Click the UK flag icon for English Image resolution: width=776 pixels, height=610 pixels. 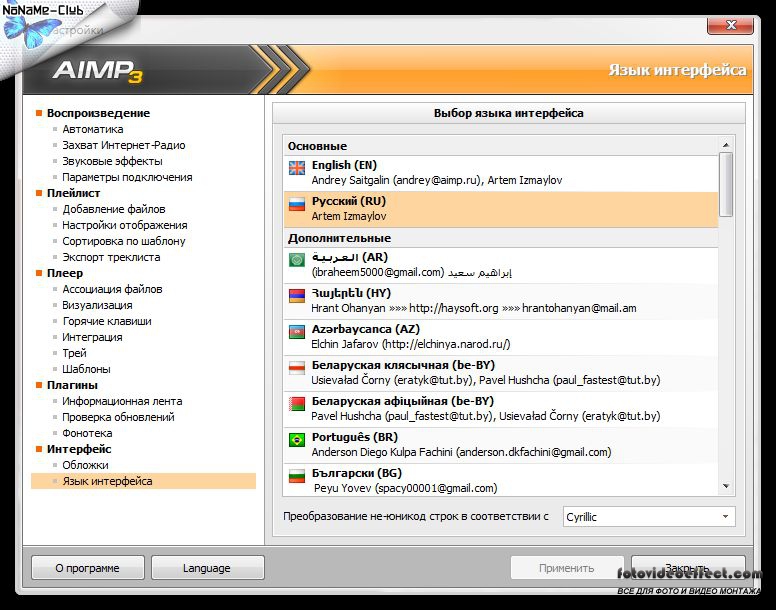[x=297, y=168]
